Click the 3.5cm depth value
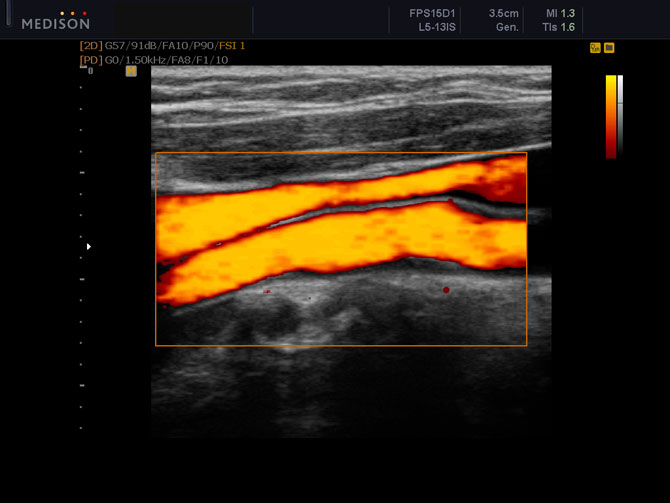This screenshot has width=670, height=503. tap(504, 14)
